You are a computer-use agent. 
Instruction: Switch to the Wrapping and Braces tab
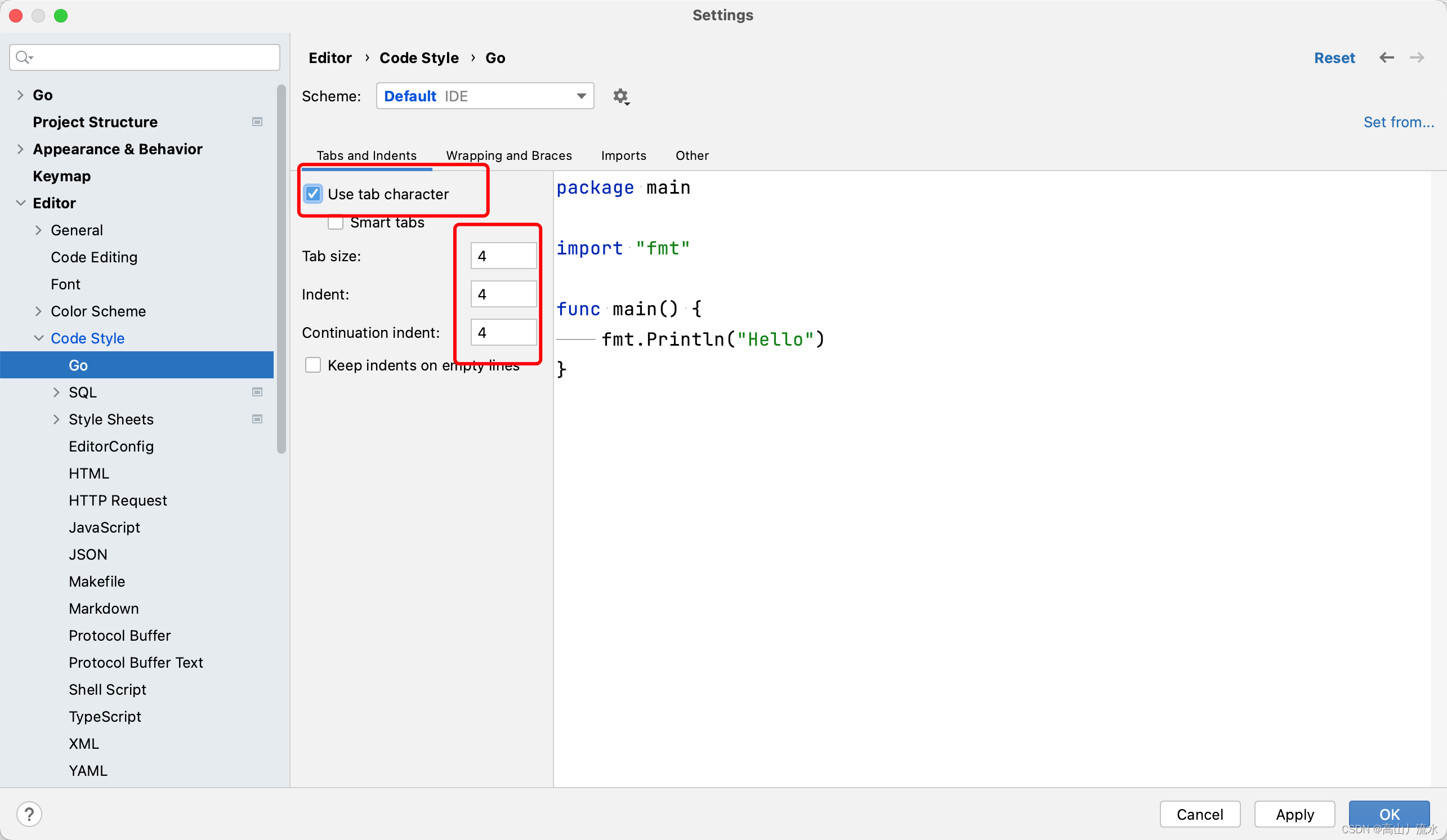(509, 155)
